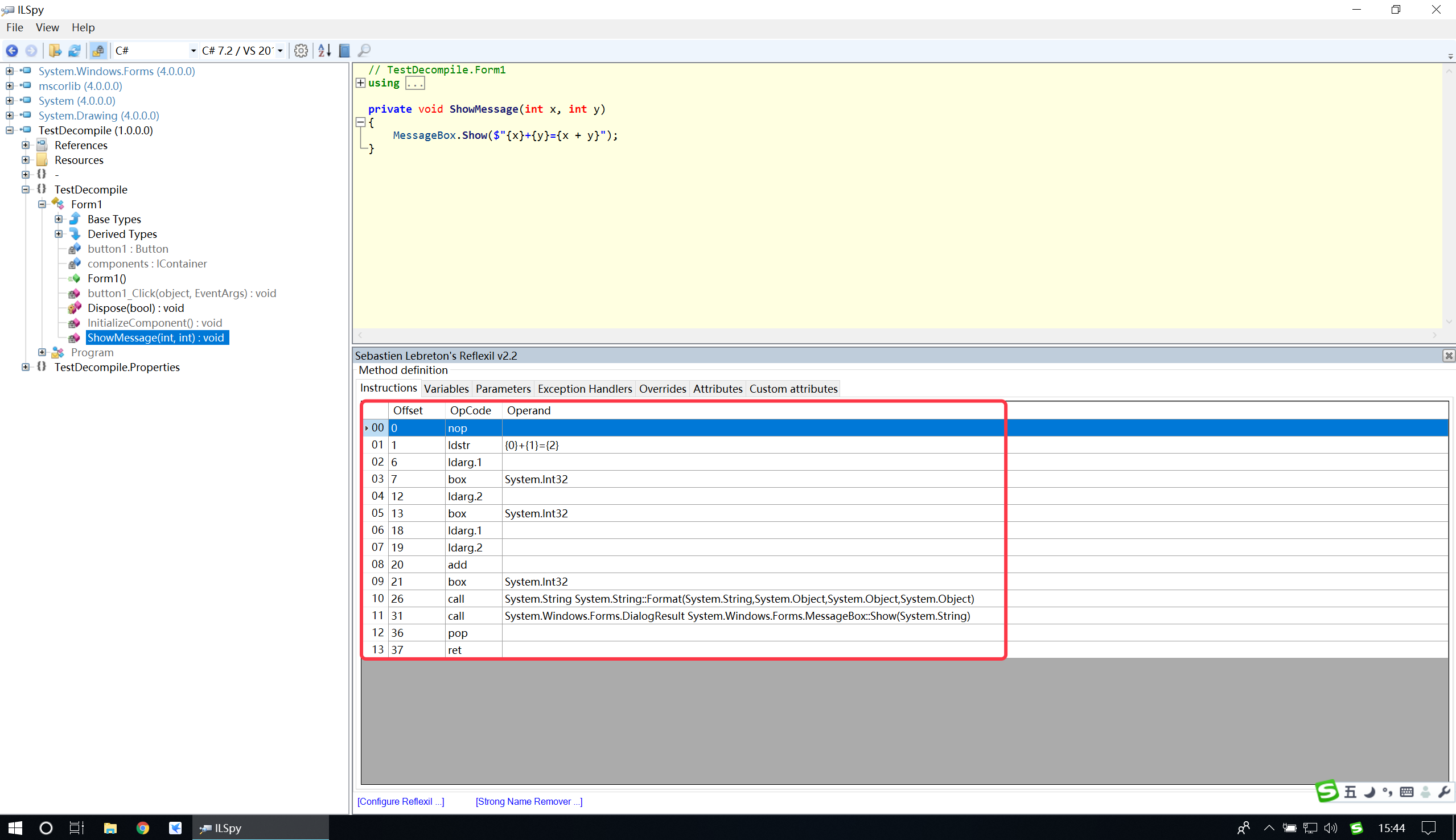Expand the Program class node

point(42,352)
